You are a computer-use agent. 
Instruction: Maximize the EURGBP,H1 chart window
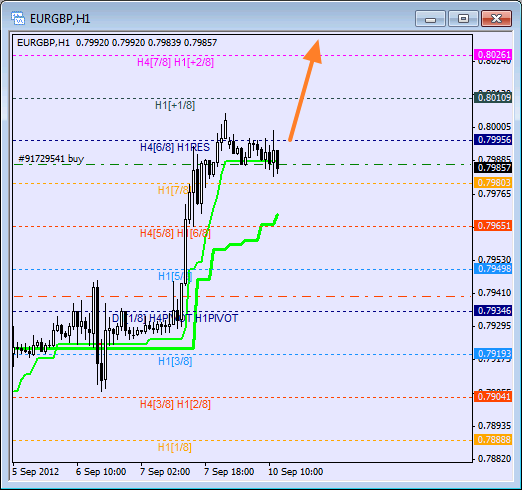[x=463, y=19]
